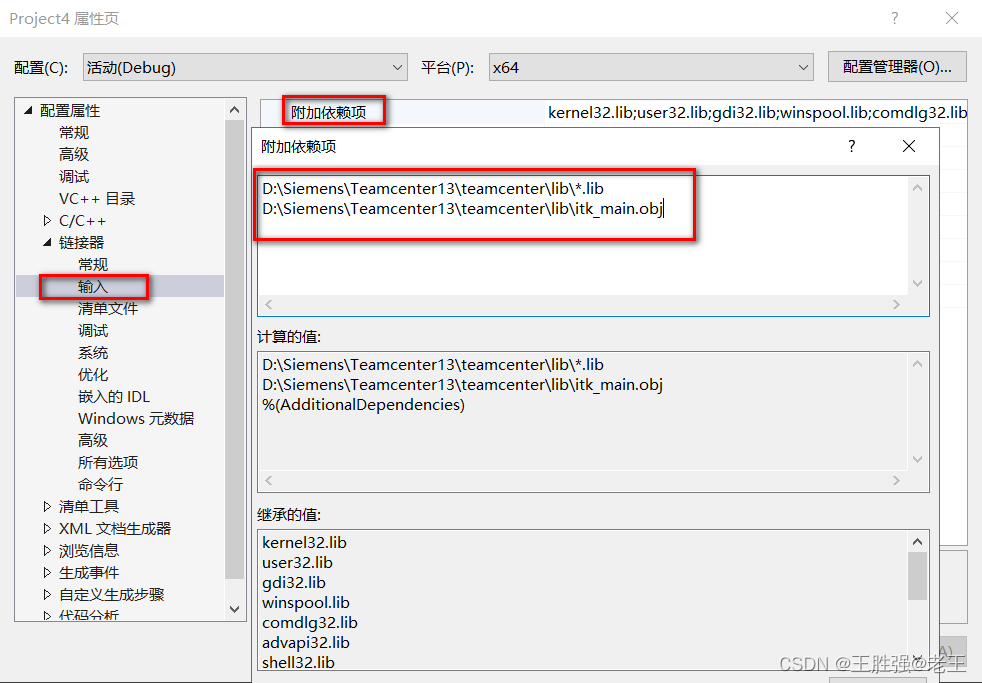Click the 配置管理器(O) button

point(899,67)
